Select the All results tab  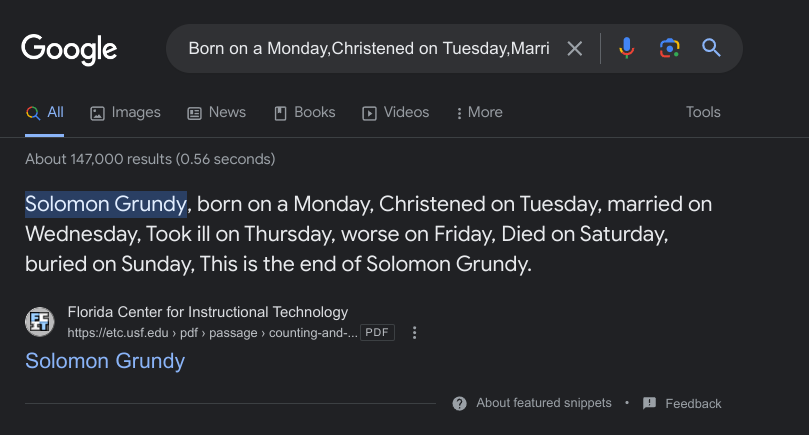[45, 112]
